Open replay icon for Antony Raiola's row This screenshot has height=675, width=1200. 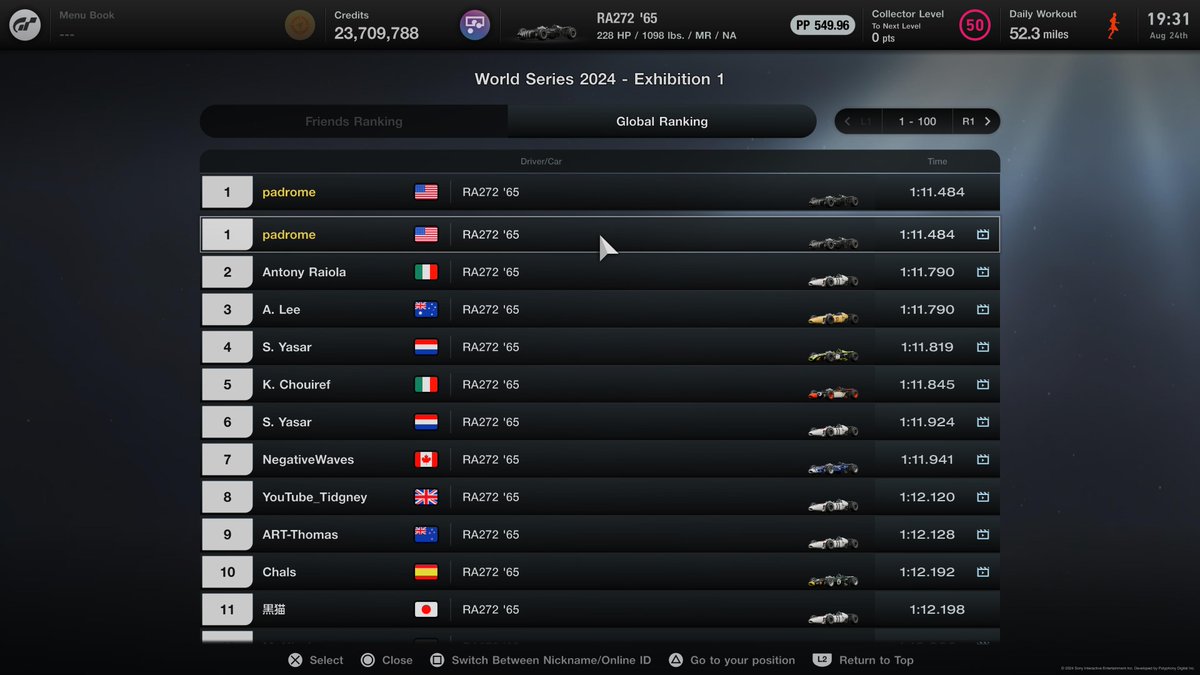tap(983, 272)
